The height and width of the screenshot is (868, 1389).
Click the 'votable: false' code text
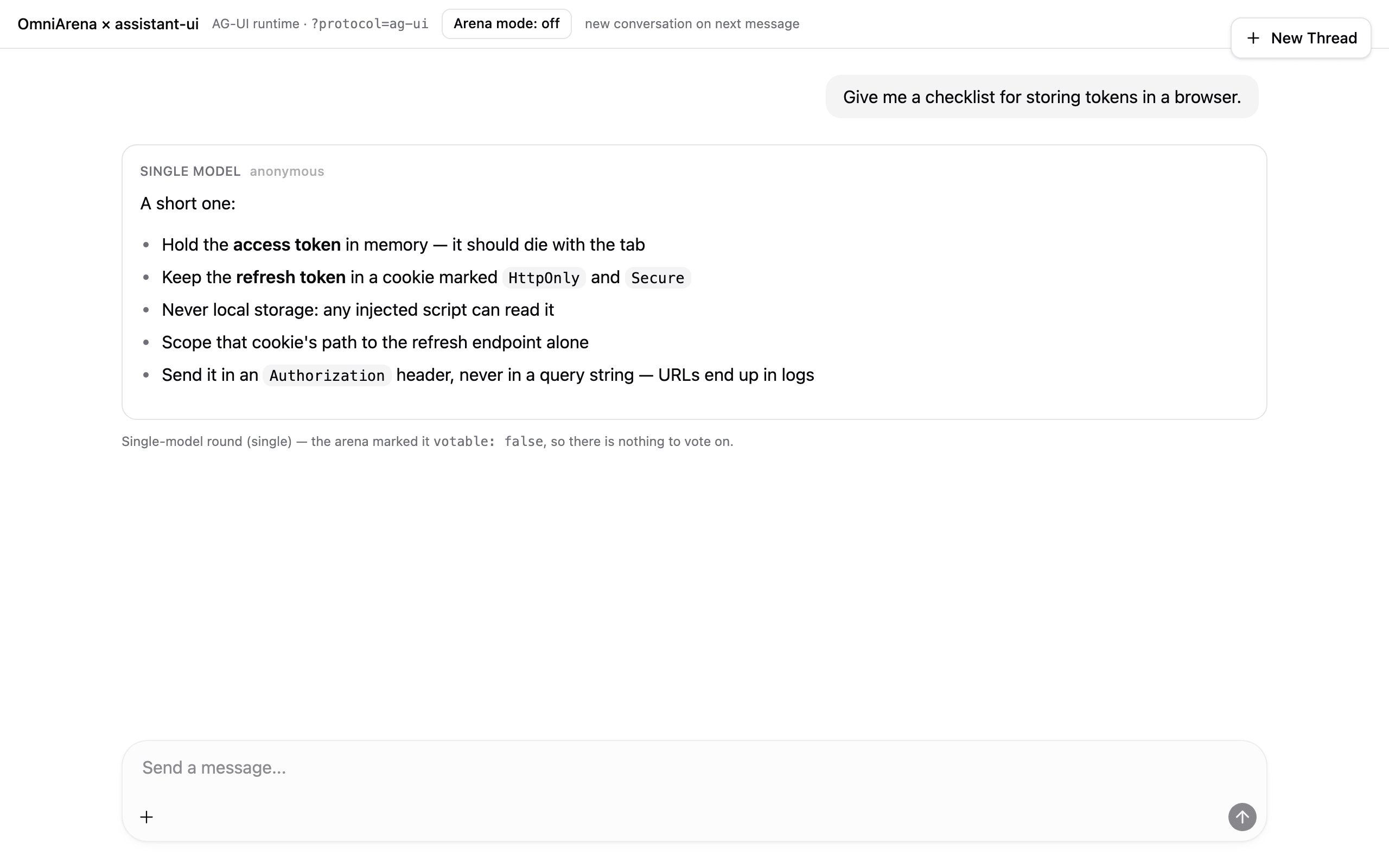(x=488, y=442)
